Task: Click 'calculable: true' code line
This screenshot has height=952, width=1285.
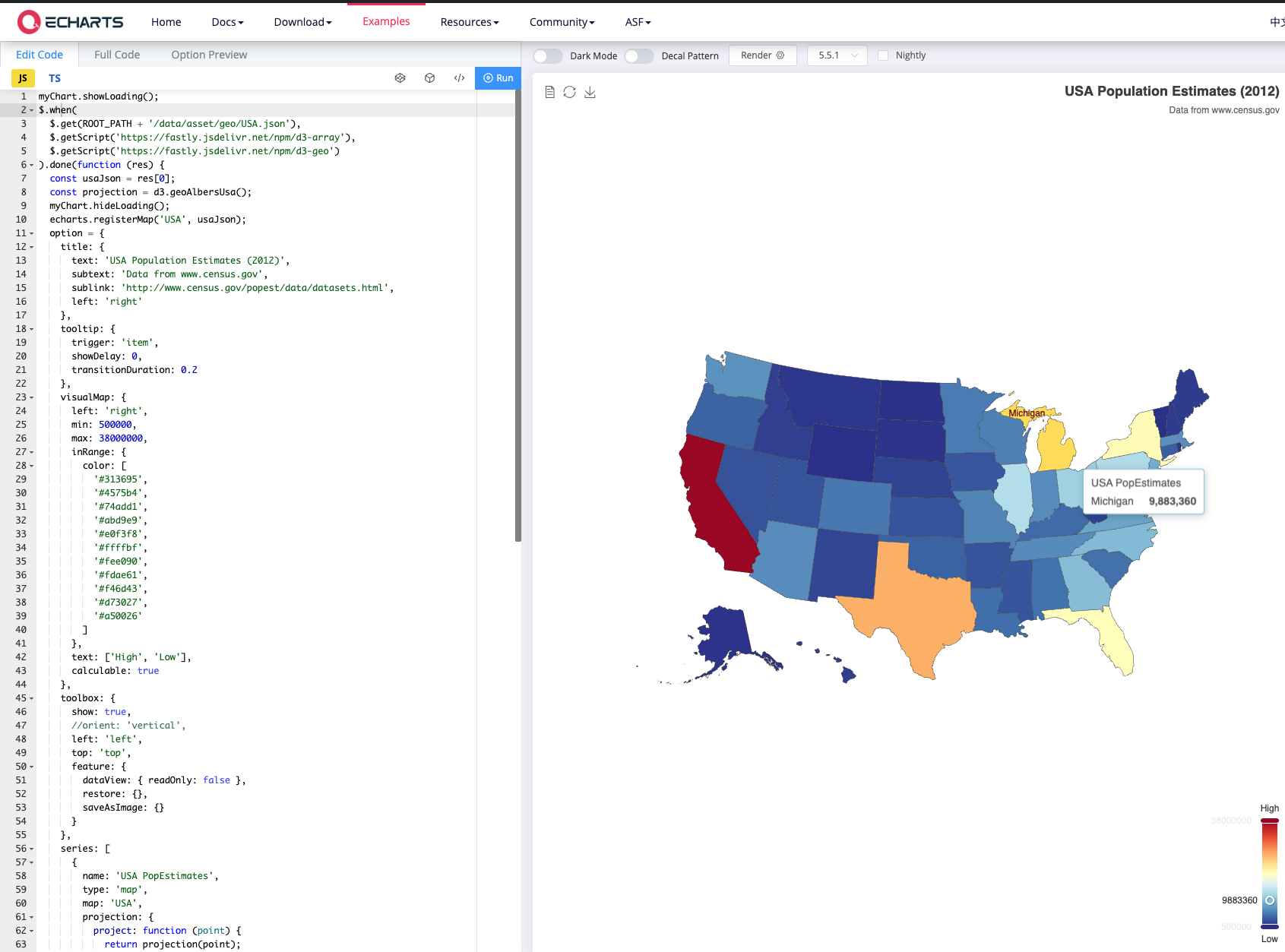Action: point(116,671)
